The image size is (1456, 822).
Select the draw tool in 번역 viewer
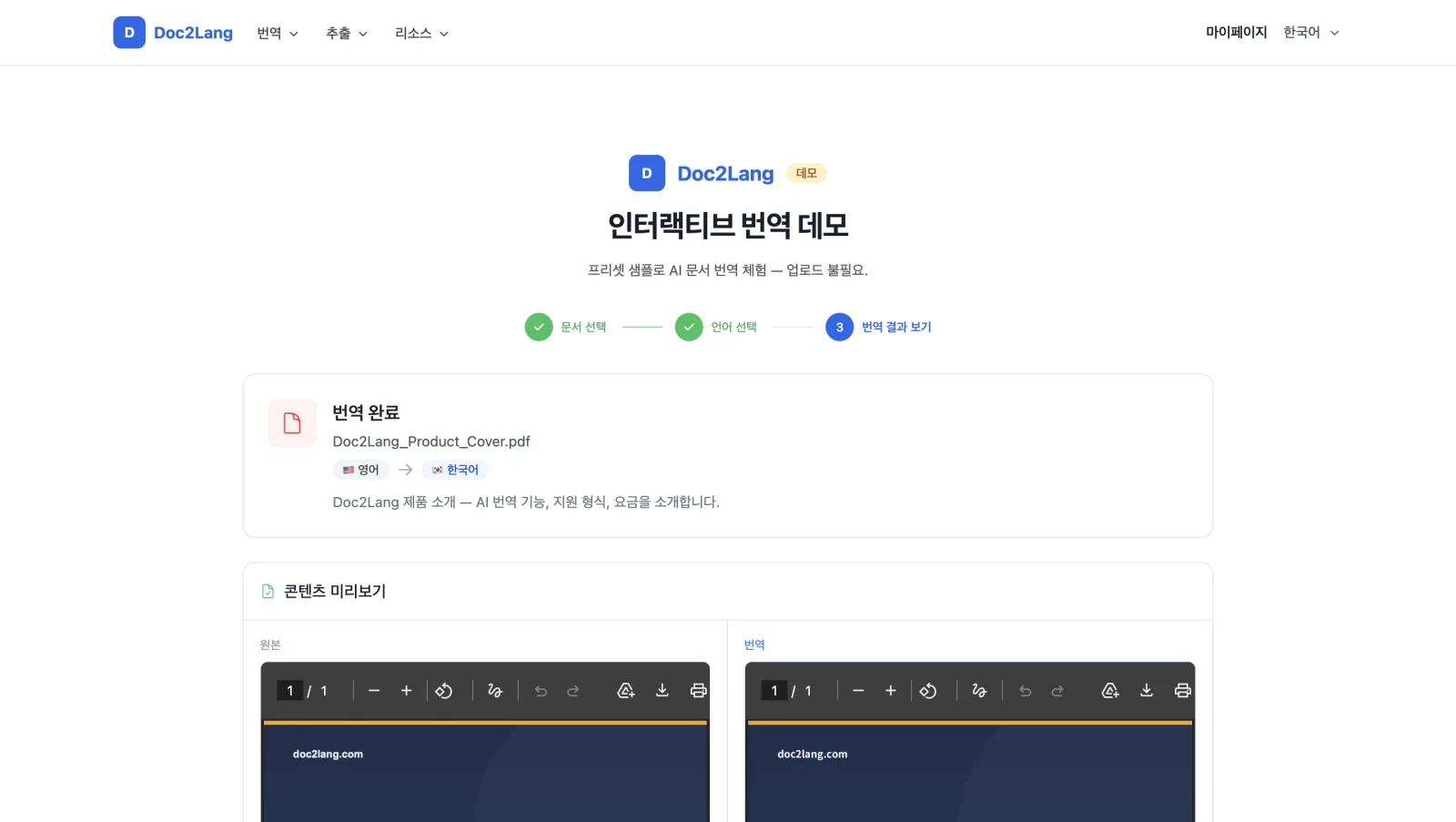979,691
